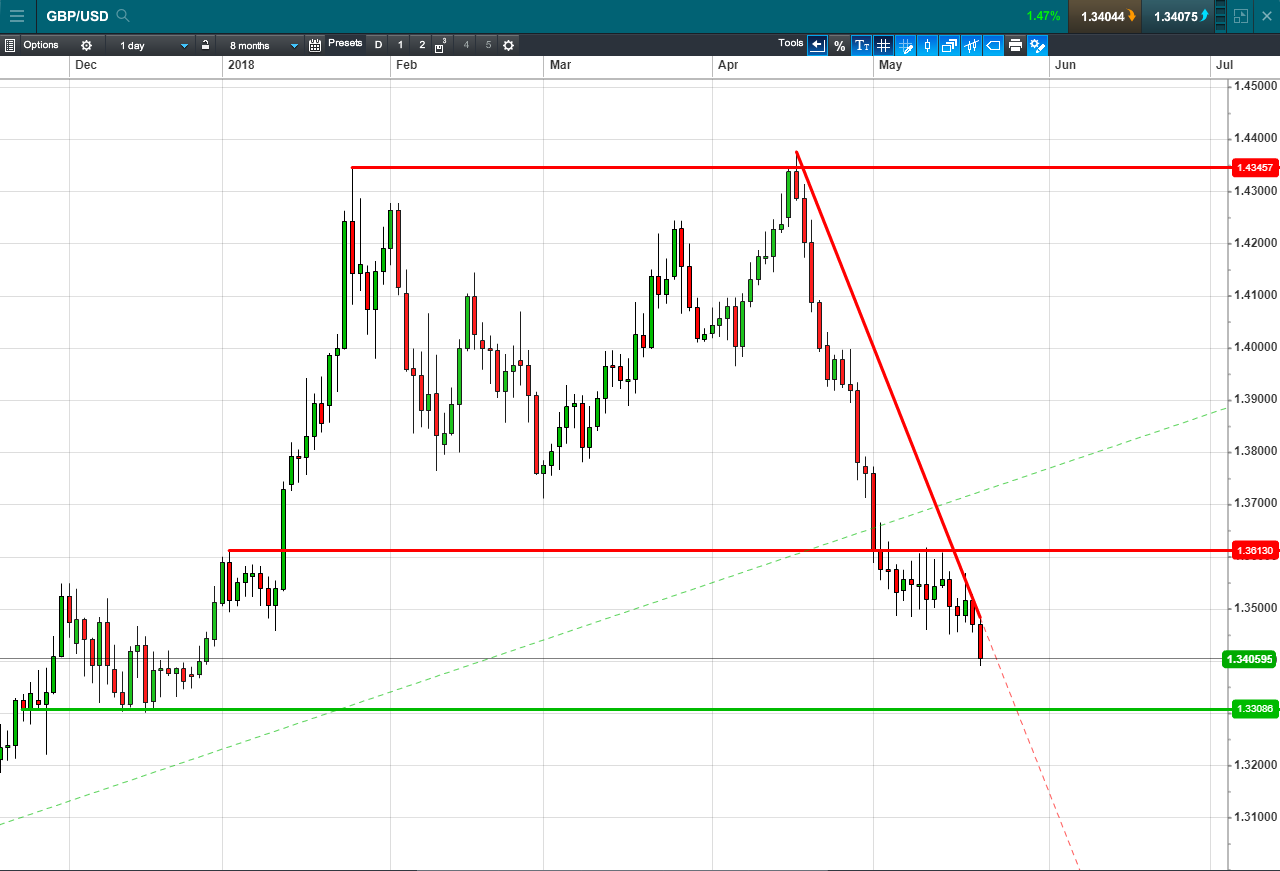Click the Dec month axis label

pos(86,65)
